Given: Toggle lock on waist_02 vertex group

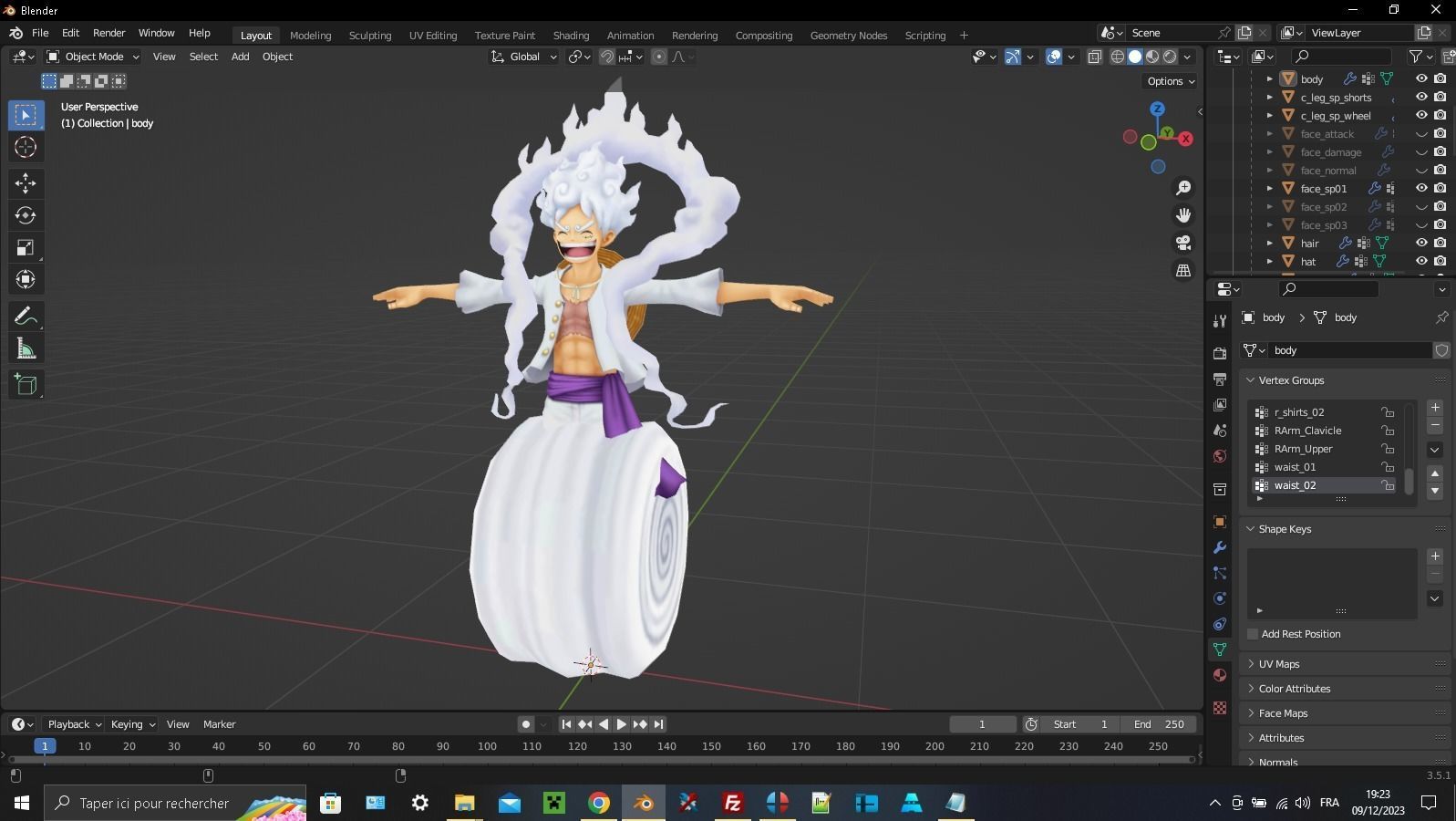Looking at the screenshot, I should click(1388, 485).
